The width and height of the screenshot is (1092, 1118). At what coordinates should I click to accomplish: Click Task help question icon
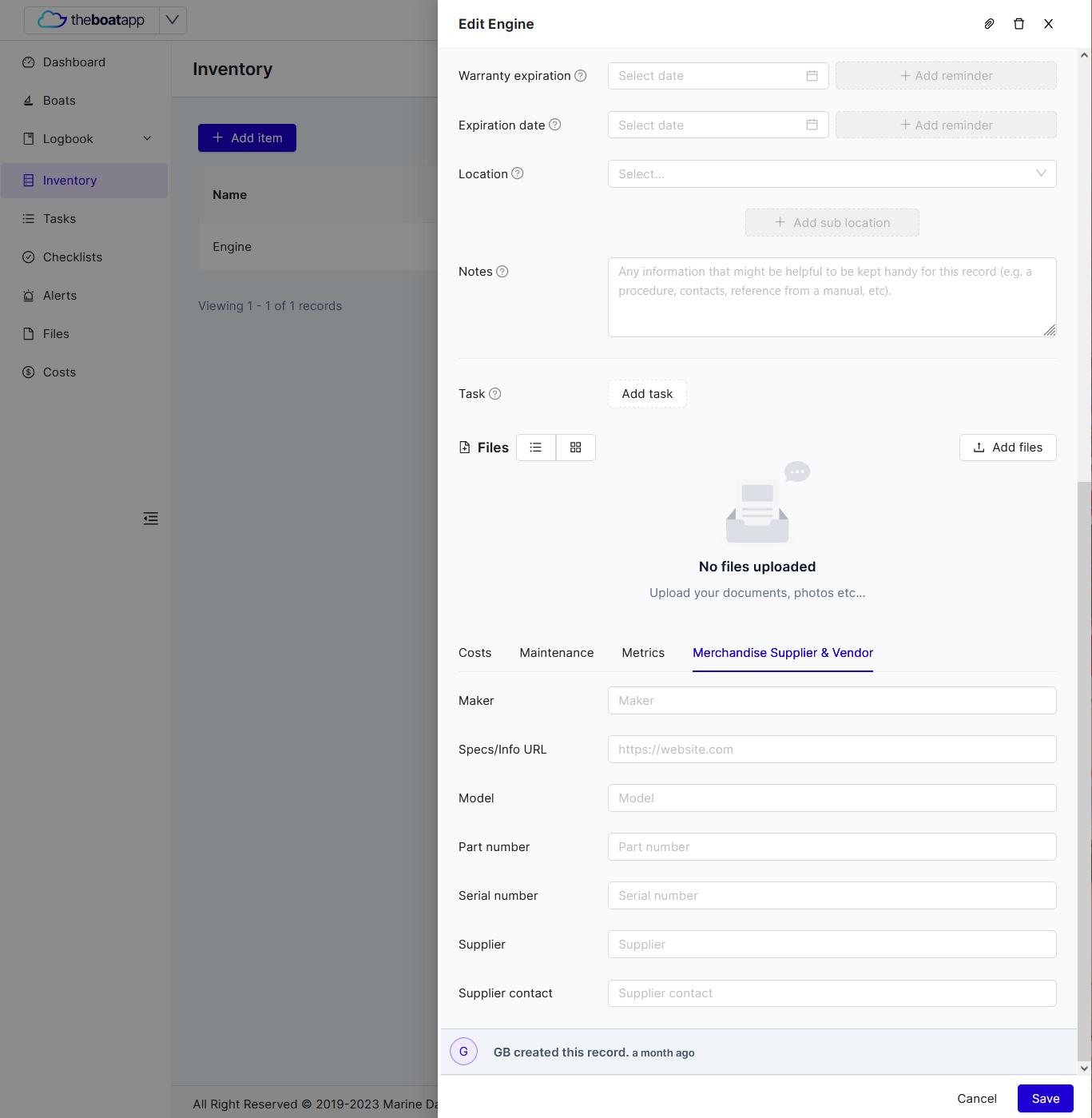[x=495, y=394]
